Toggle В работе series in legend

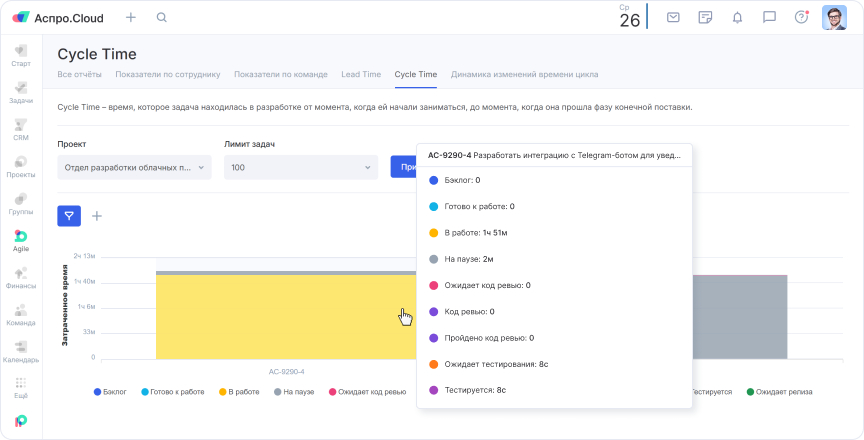click(x=237, y=392)
